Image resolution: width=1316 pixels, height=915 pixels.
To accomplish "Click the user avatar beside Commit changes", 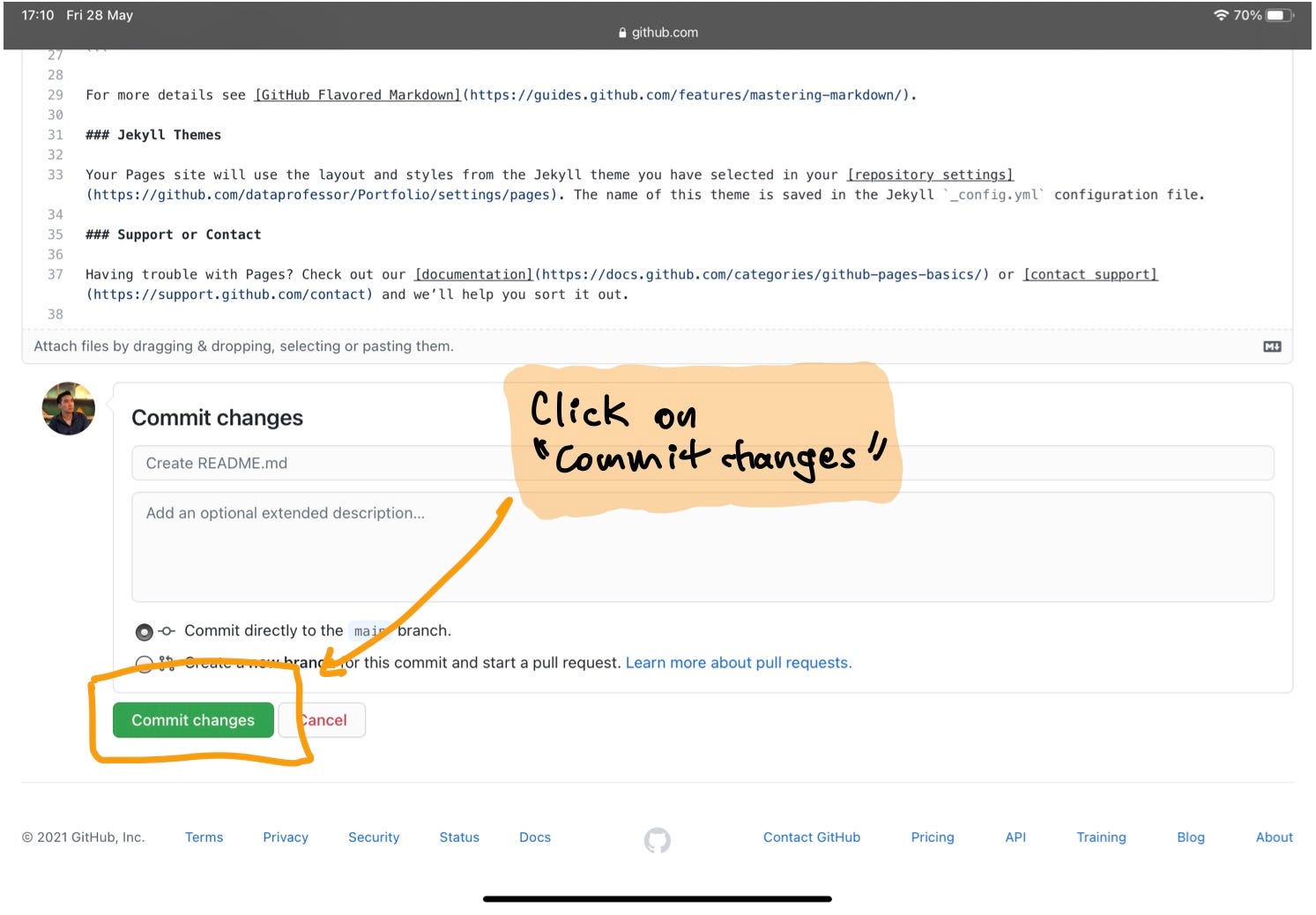I will [x=69, y=409].
